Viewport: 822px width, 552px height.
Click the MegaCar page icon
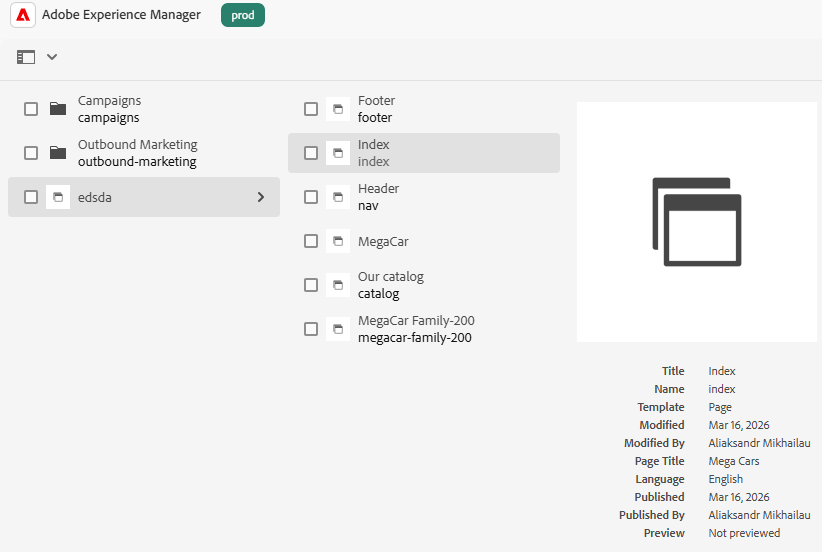click(338, 241)
